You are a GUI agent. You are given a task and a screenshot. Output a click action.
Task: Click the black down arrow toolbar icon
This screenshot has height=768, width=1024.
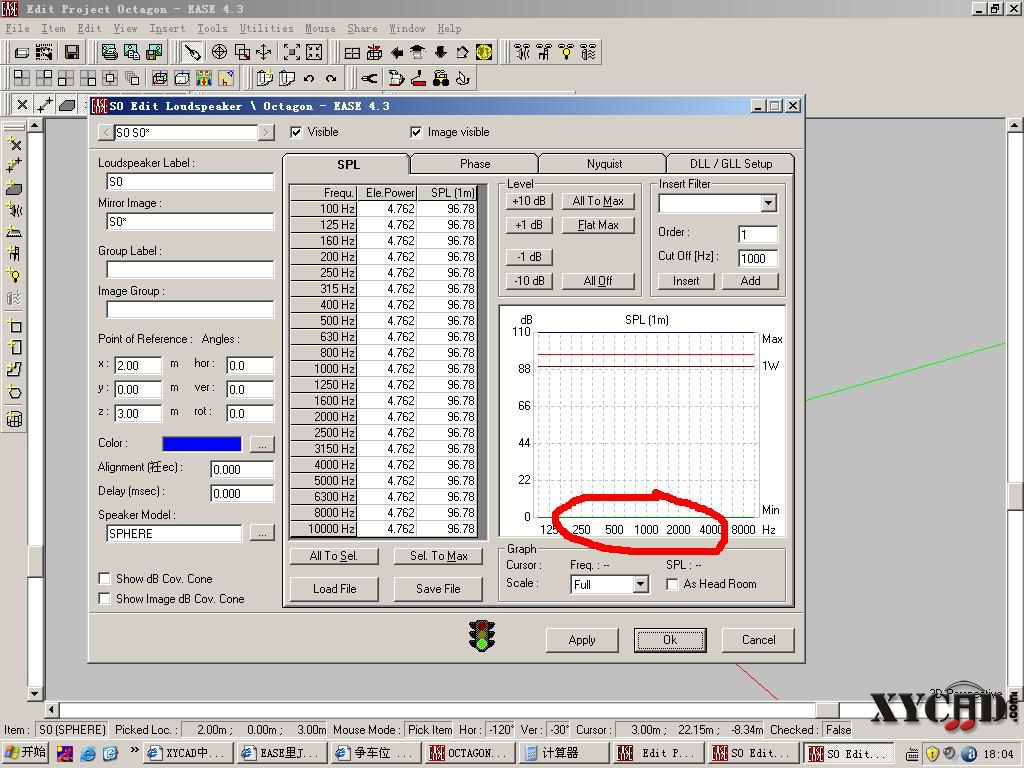click(440, 52)
